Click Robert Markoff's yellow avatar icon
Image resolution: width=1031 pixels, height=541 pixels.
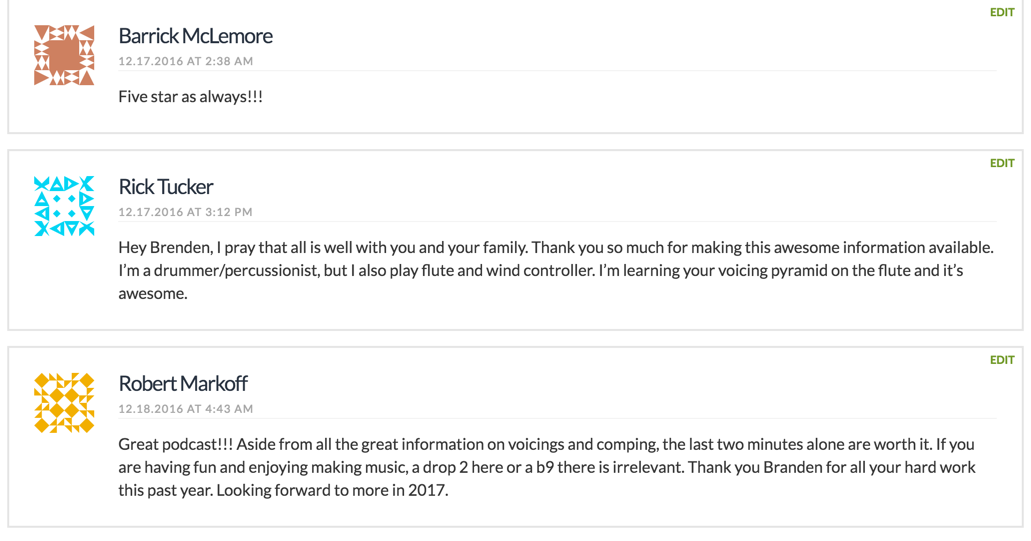64,403
